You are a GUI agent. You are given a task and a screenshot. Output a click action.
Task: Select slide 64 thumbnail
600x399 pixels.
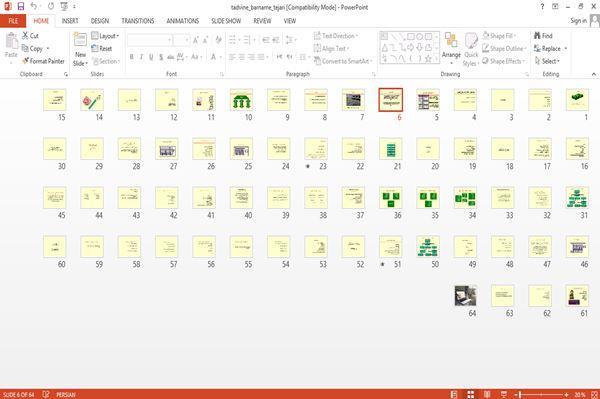coord(465,296)
